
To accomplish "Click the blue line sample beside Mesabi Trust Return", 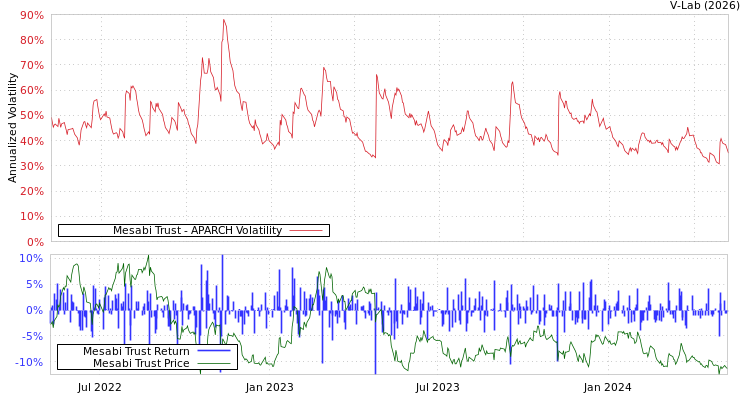I will pyautogui.click(x=213, y=351).
